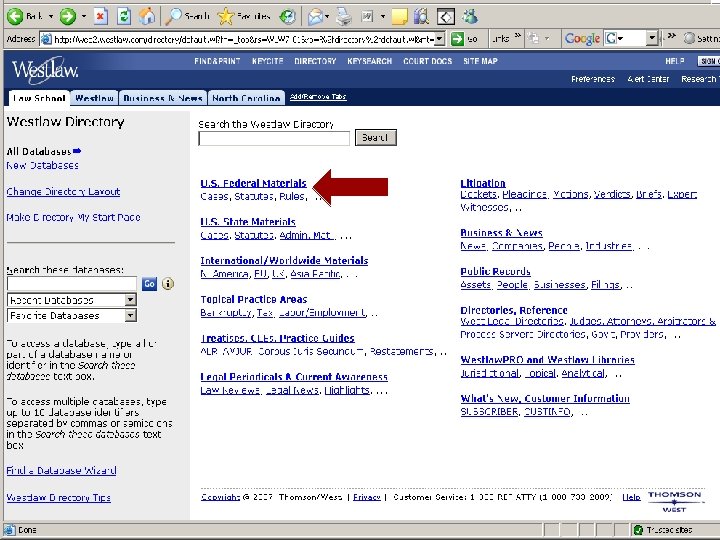Click the Messenger people icon in toolbar

click(470, 17)
